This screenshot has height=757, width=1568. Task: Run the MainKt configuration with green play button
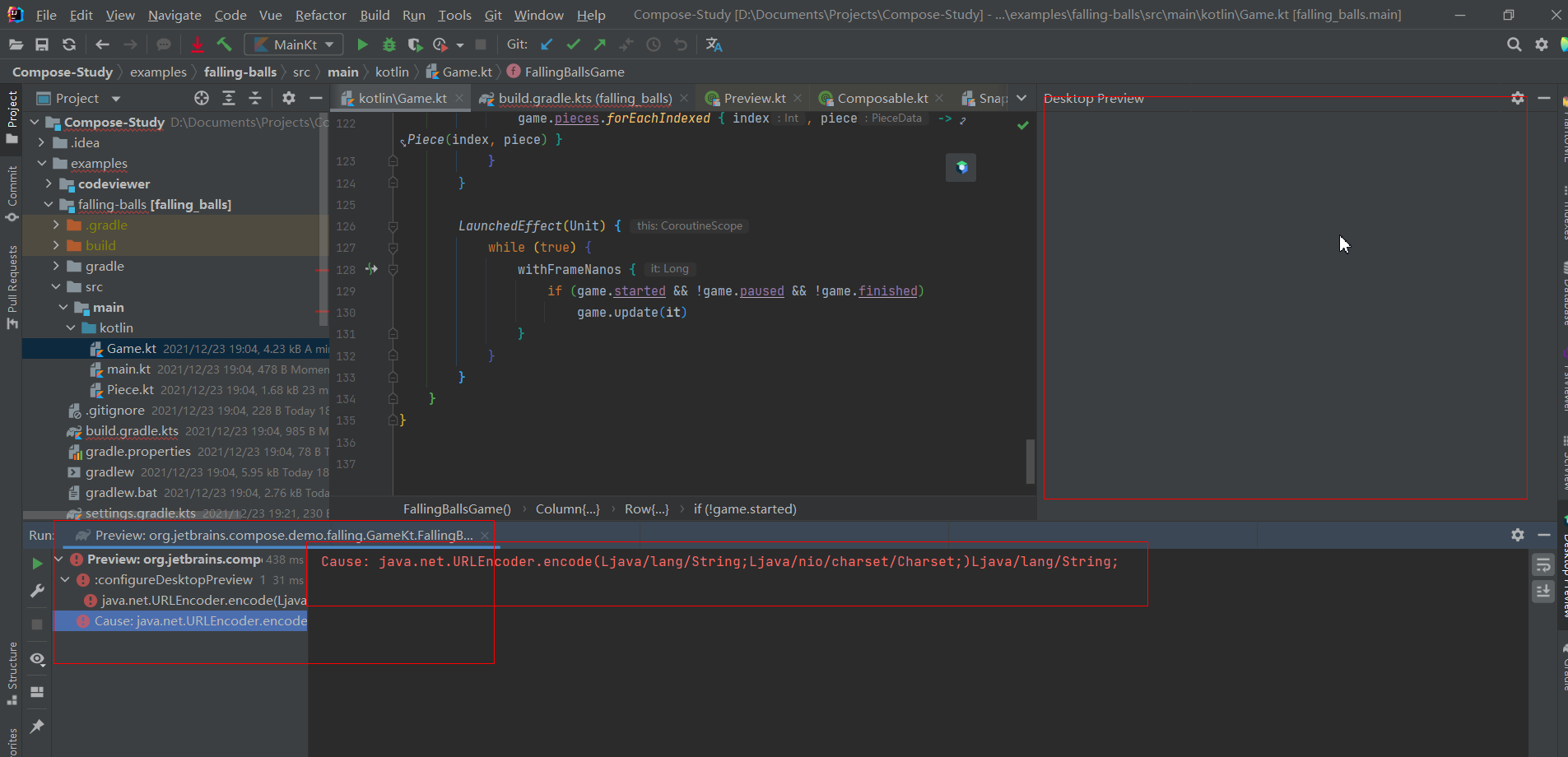tap(363, 44)
